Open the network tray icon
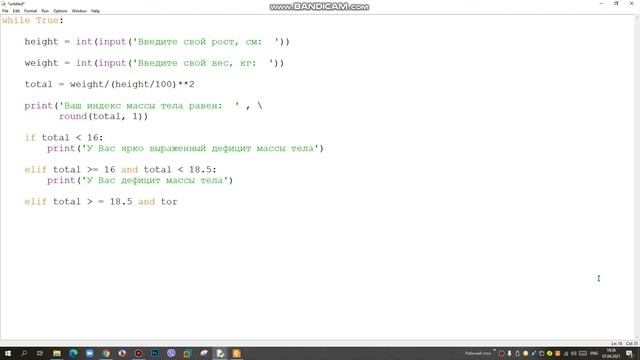Screen dimensions: 640x360 tap(566, 353)
